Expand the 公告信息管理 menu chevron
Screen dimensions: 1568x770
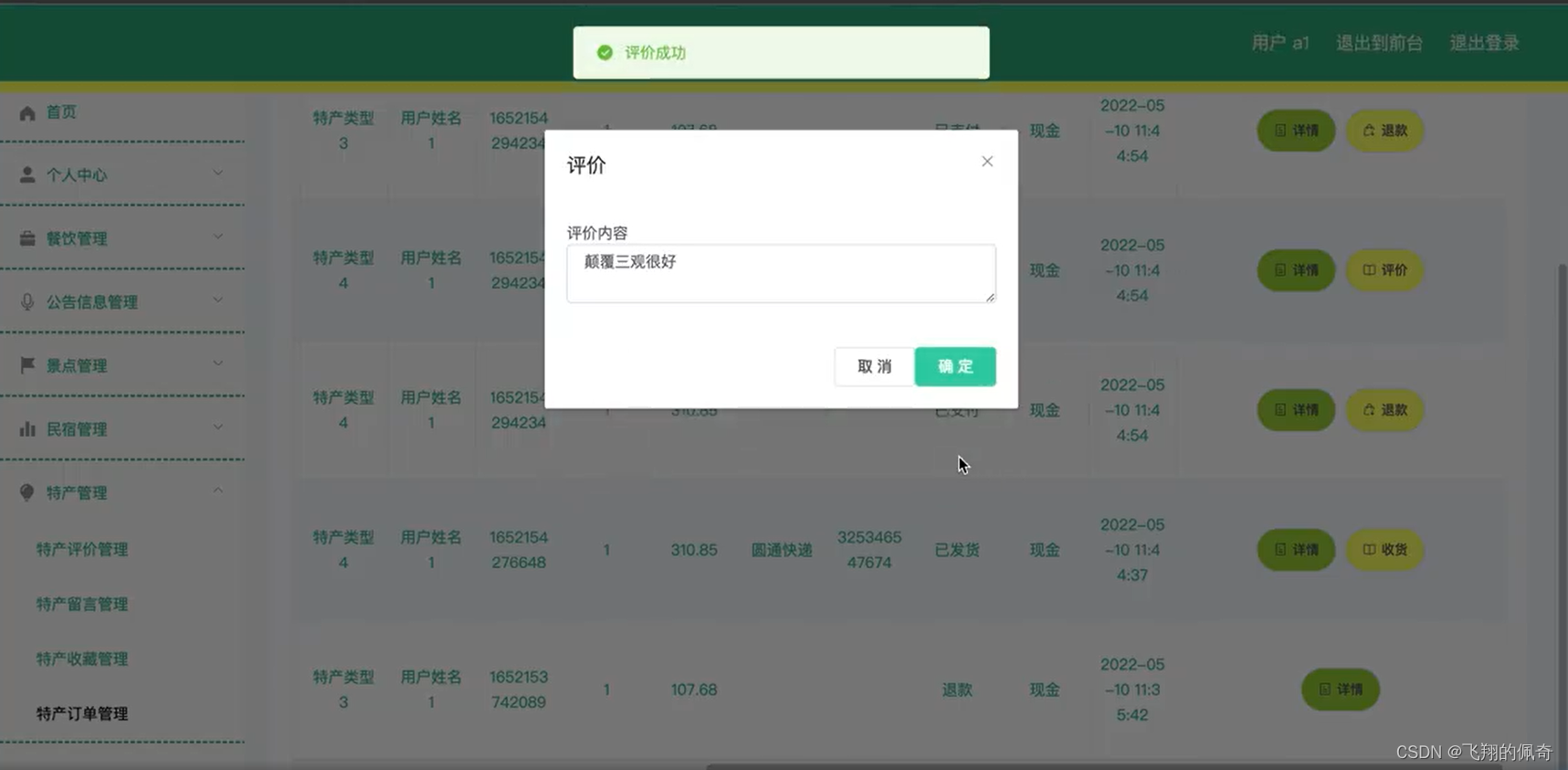coord(217,300)
